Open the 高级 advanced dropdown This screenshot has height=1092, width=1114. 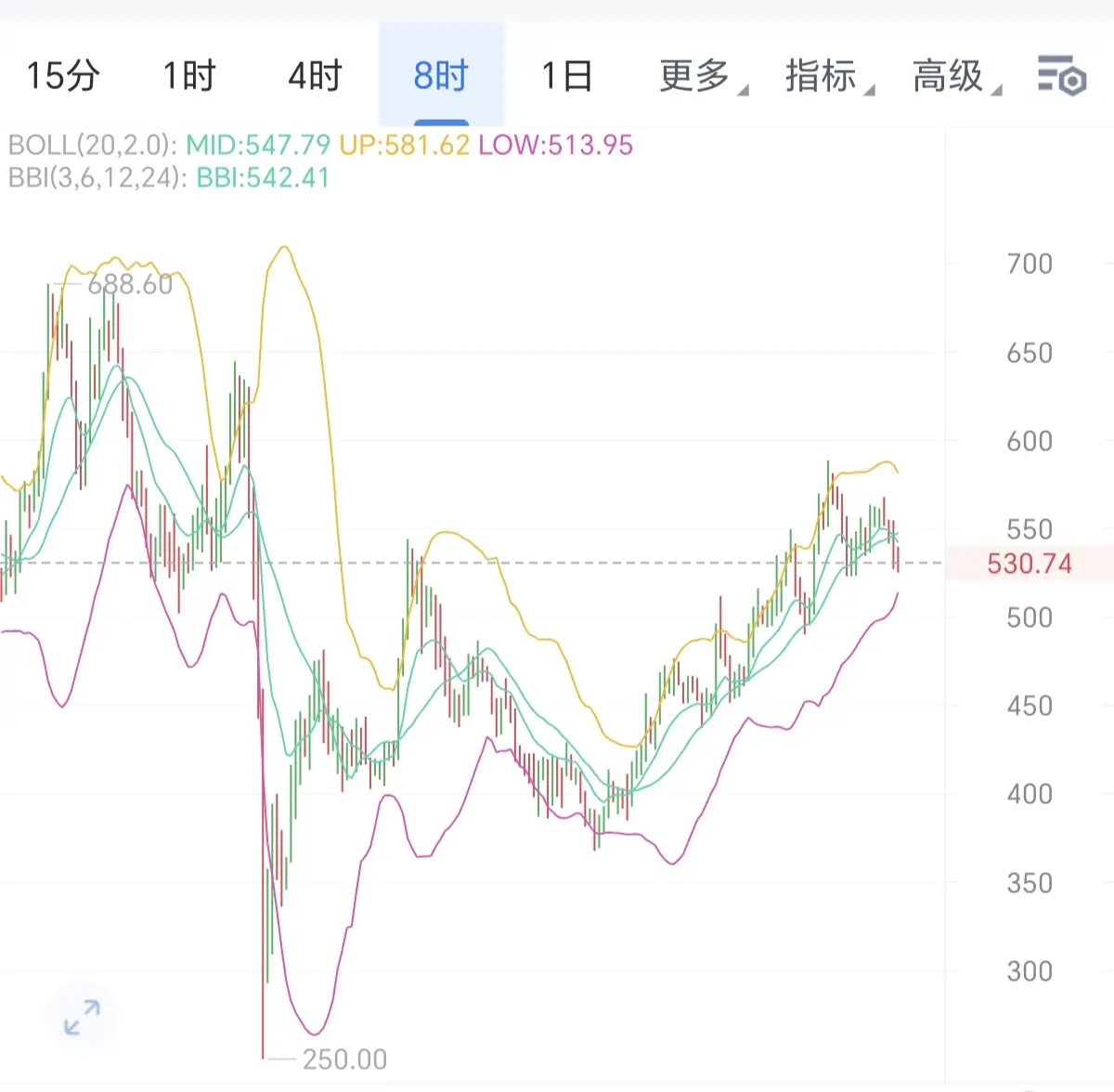tap(956, 76)
